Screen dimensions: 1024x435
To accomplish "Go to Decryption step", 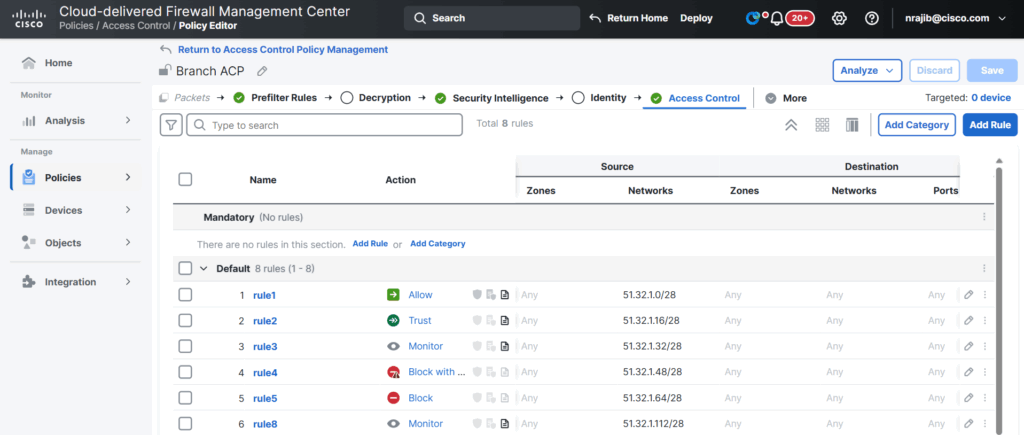I will point(376,98).
